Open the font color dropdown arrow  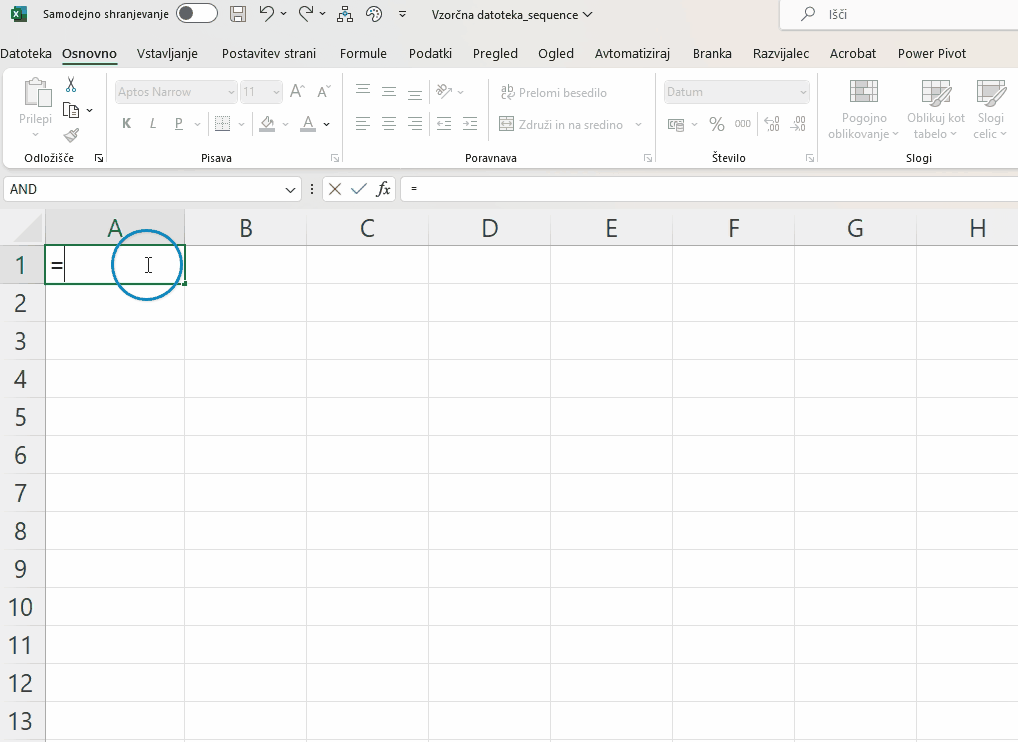coord(327,125)
